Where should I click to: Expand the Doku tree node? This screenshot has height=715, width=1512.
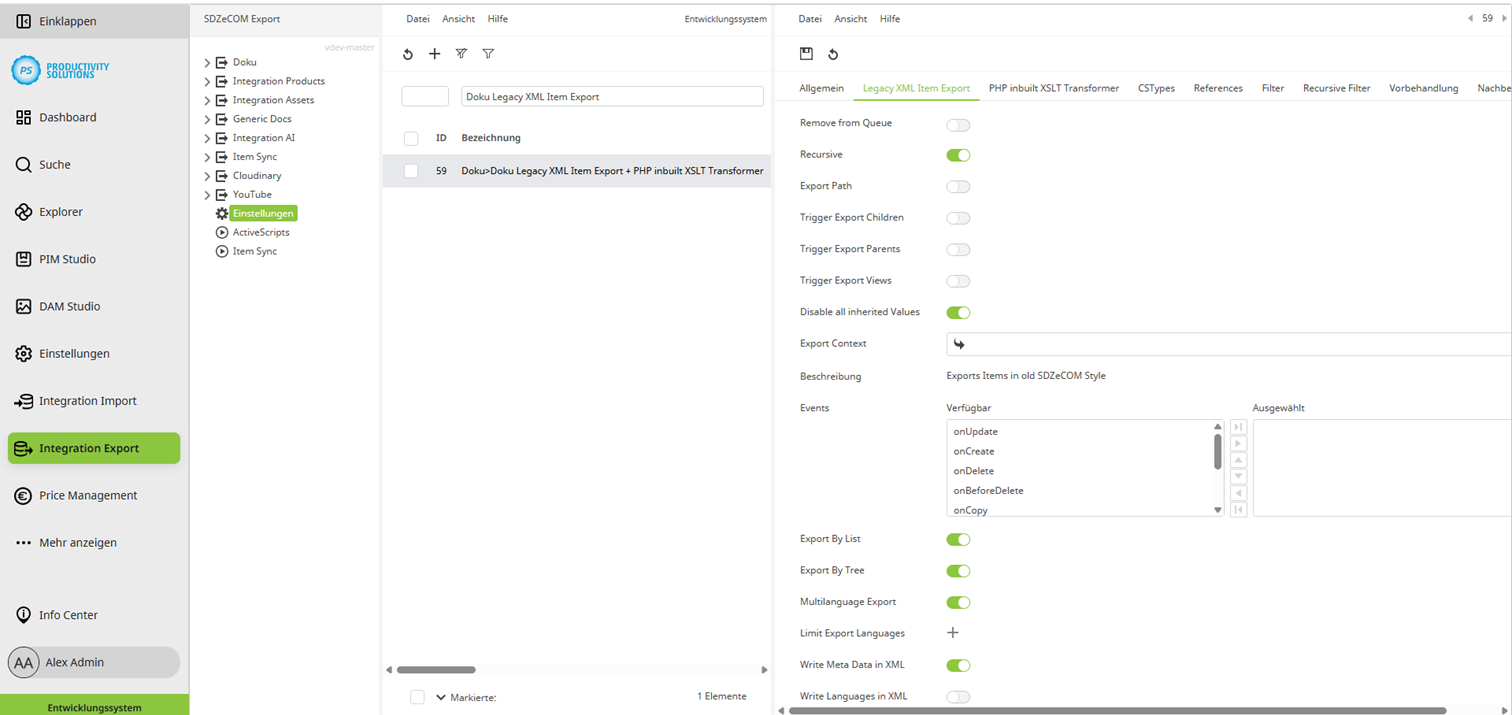(205, 61)
